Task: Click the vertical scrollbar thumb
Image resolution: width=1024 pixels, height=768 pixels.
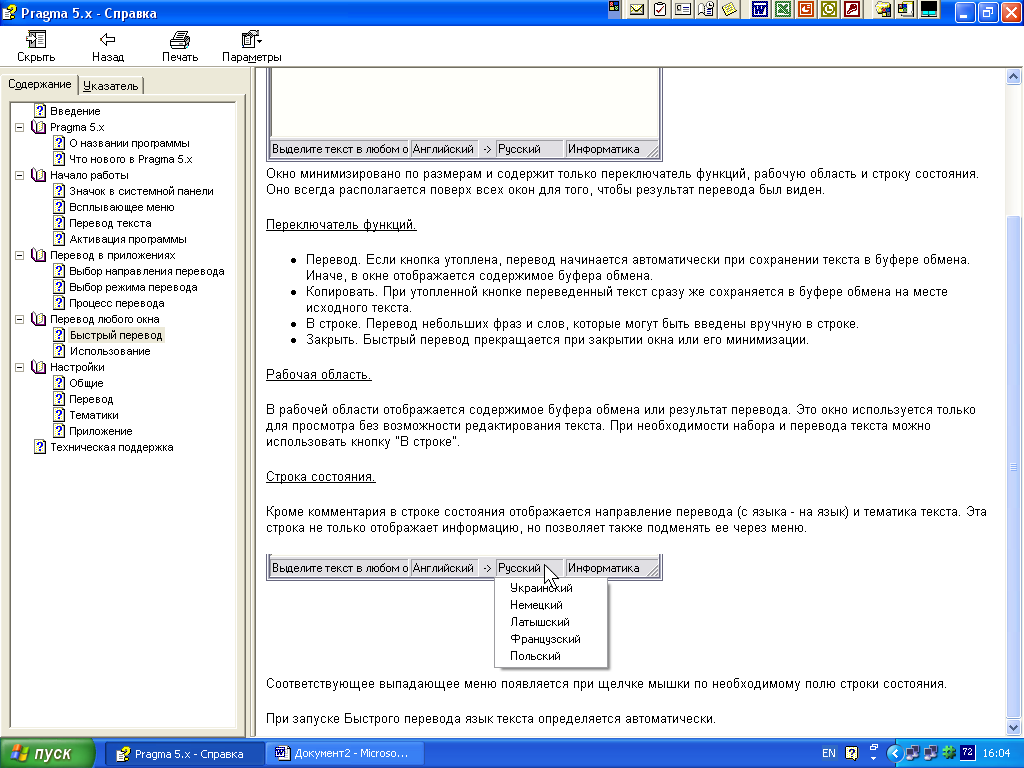Action: click(1014, 466)
